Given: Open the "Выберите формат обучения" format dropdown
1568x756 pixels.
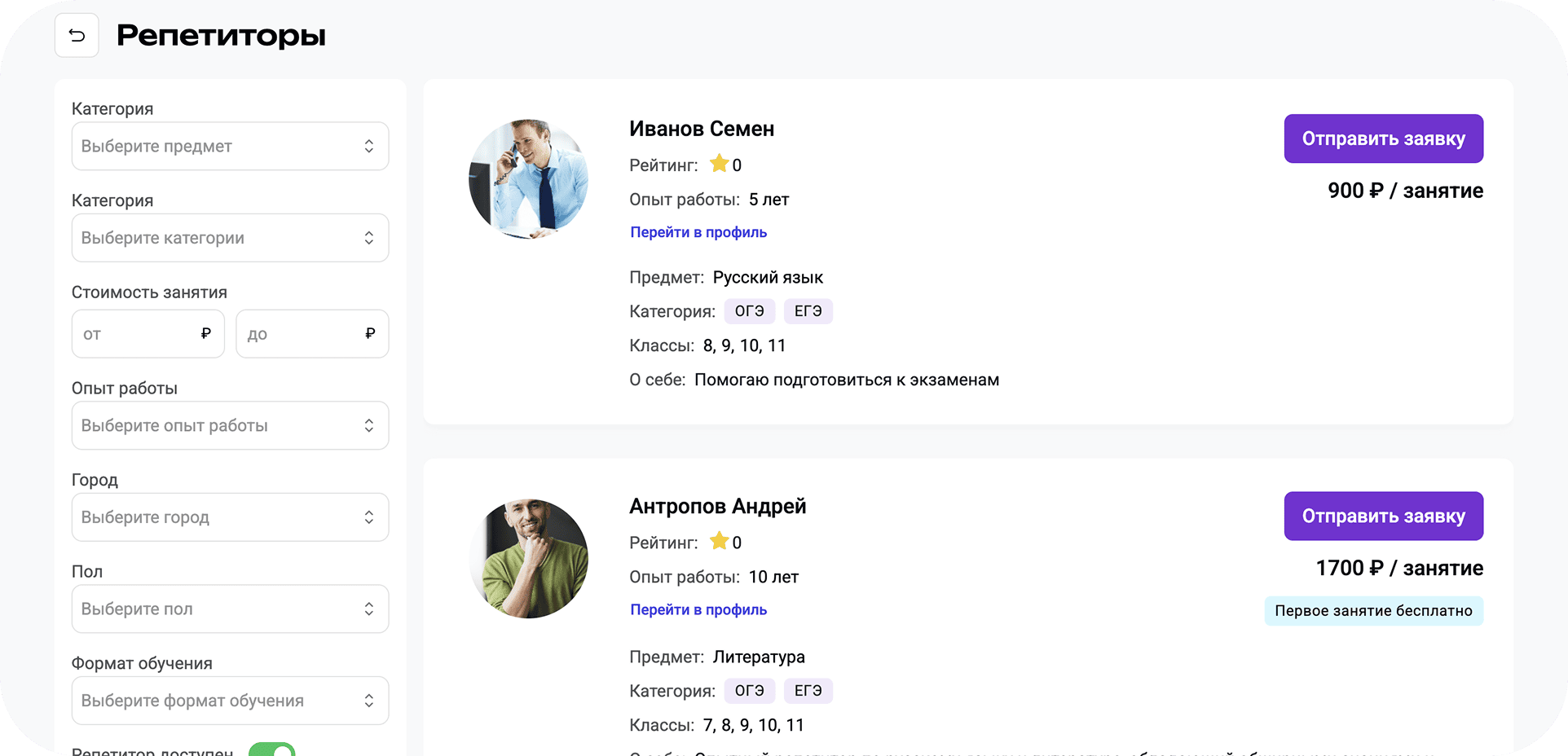Looking at the screenshot, I should click(x=230, y=700).
